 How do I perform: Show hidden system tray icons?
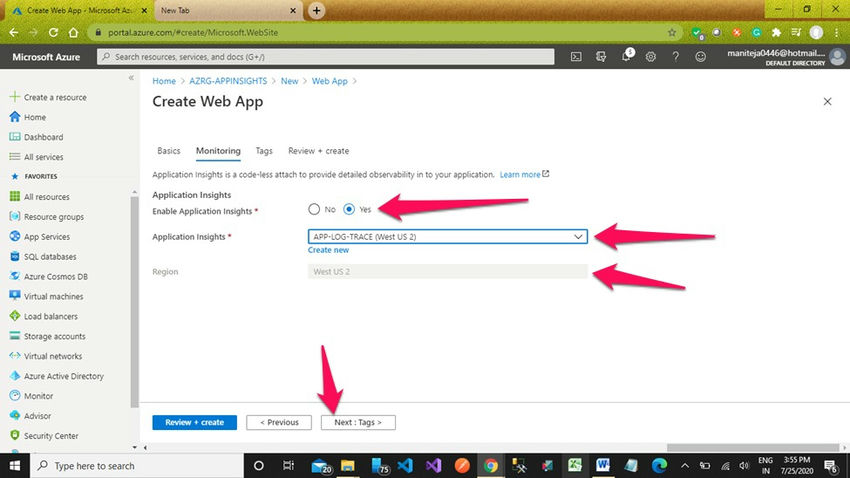(685, 466)
